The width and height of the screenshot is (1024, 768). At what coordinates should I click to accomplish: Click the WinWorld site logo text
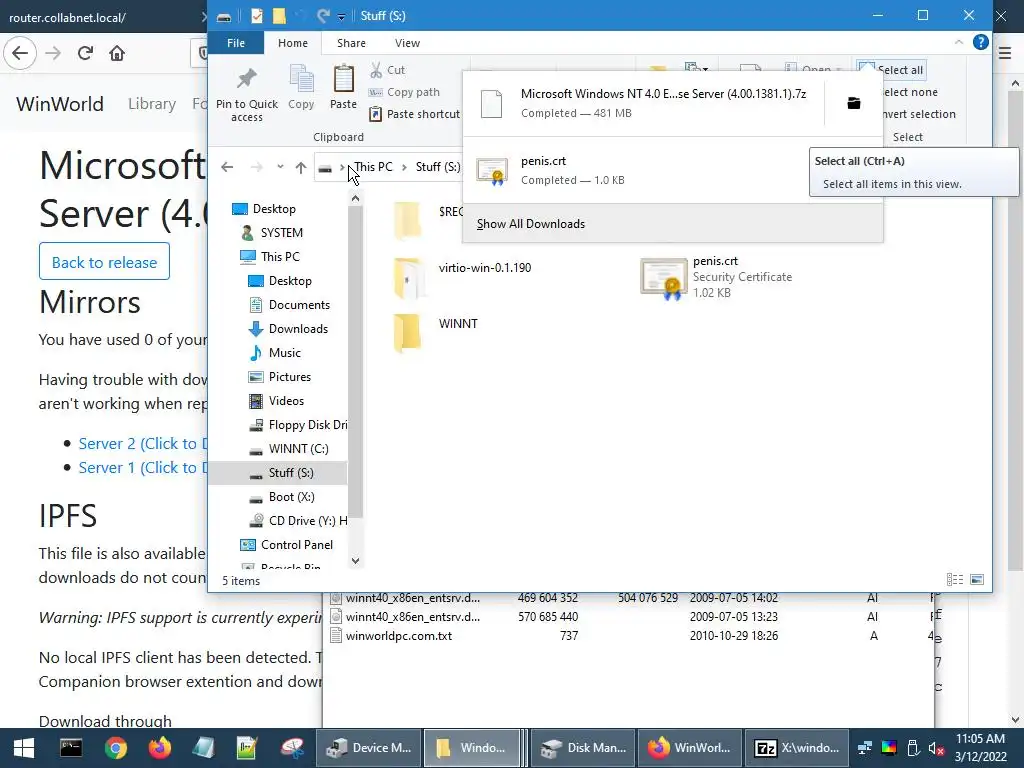pos(60,104)
